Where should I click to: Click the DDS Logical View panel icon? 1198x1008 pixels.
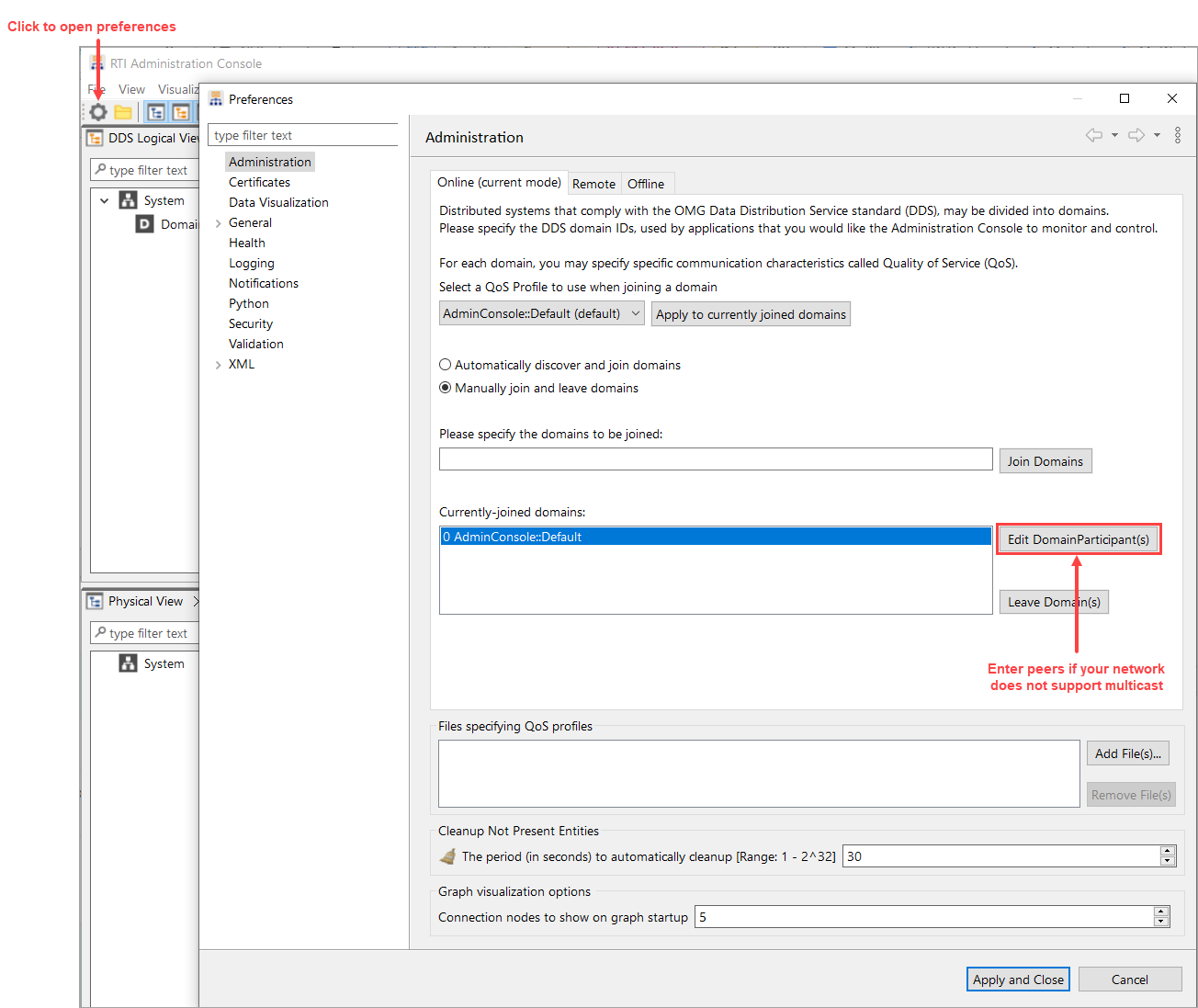tap(95, 138)
